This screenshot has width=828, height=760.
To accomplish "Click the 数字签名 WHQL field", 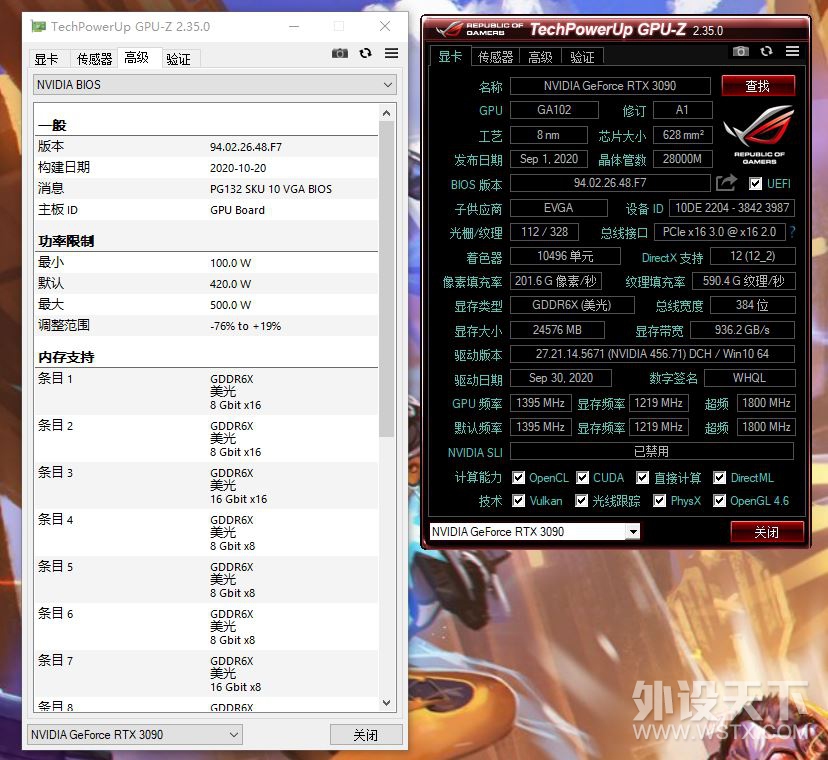I will click(749, 378).
